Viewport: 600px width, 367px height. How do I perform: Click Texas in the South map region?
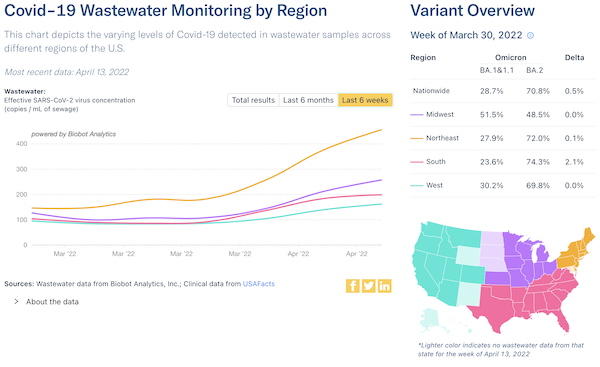click(x=496, y=306)
